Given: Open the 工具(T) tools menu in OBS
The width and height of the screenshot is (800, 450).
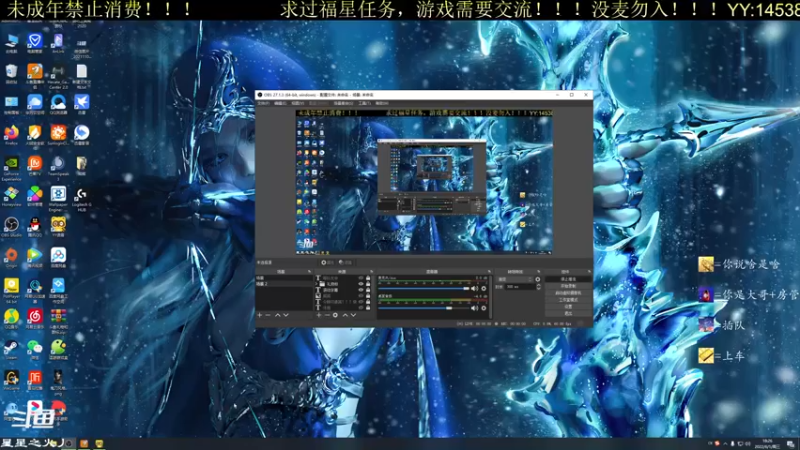Looking at the screenshot, I should coord(364,103).
